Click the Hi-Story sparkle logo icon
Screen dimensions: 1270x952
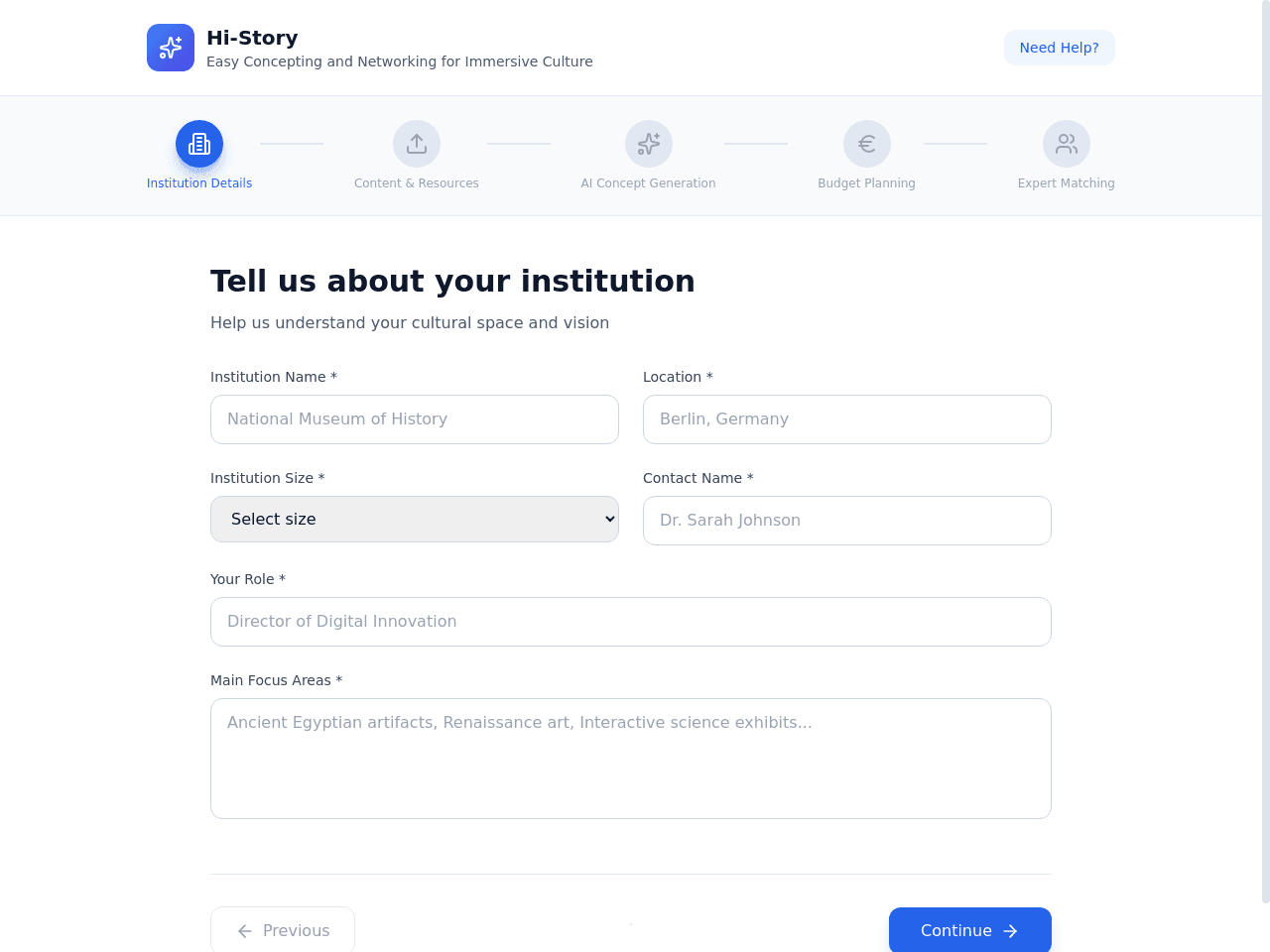(171, 48)
